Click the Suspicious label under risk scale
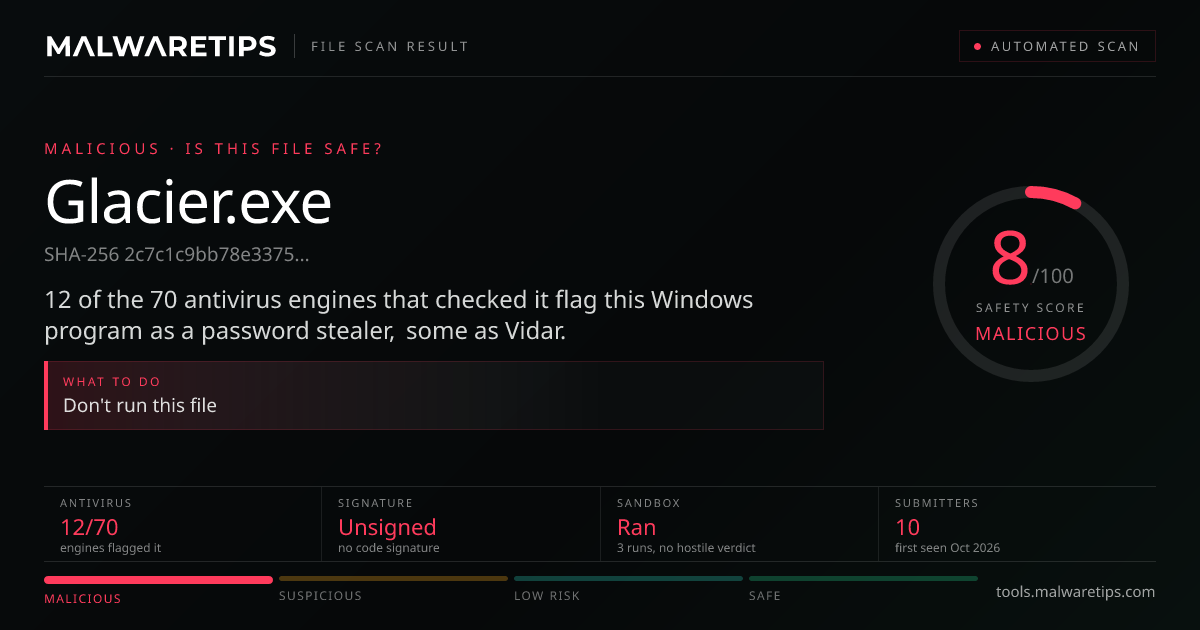Screen dimensions: 1200x630 pyautogui.click(x=320, y=596)
